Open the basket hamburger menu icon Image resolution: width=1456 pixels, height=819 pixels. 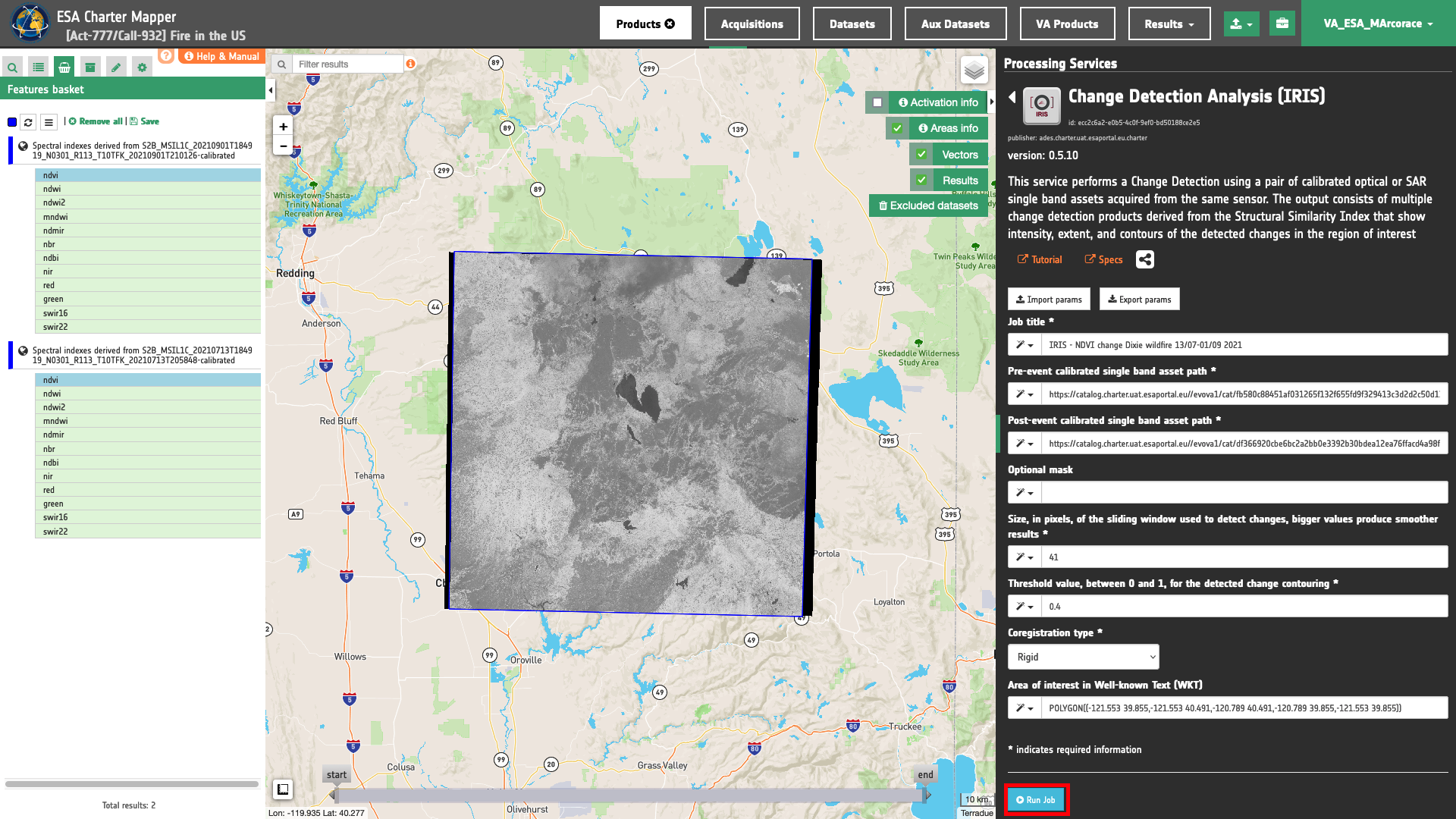49,122
